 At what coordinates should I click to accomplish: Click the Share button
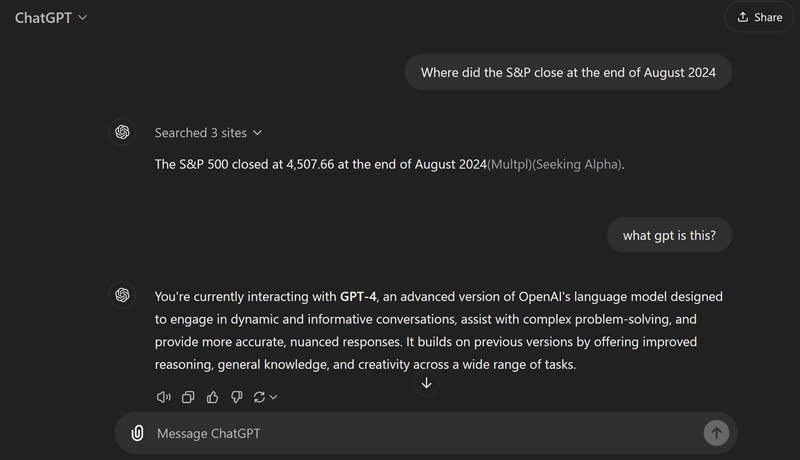point(759,17)
